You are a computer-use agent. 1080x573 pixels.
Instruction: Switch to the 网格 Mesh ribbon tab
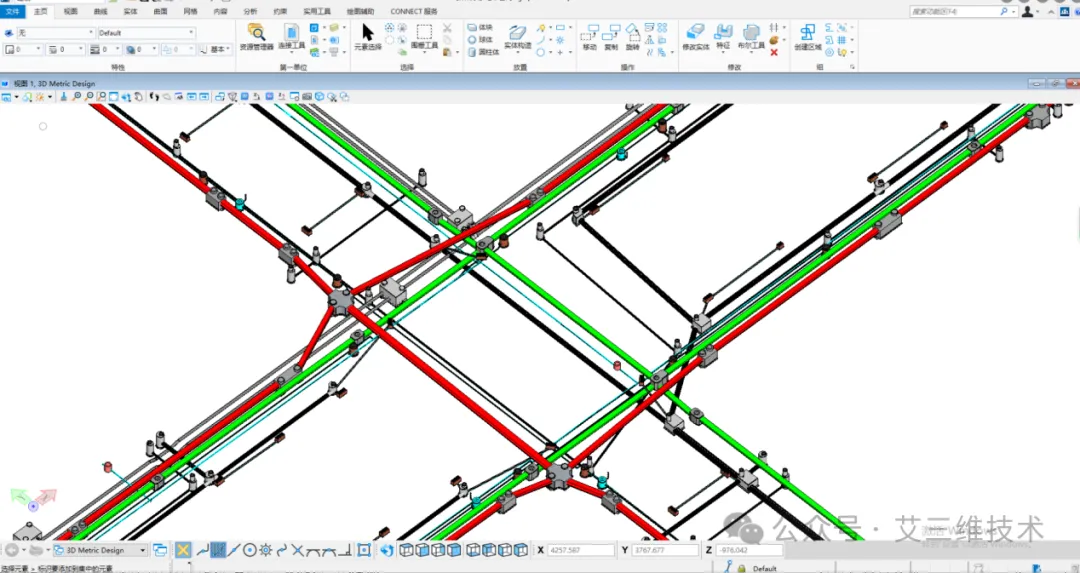point(190,12)
